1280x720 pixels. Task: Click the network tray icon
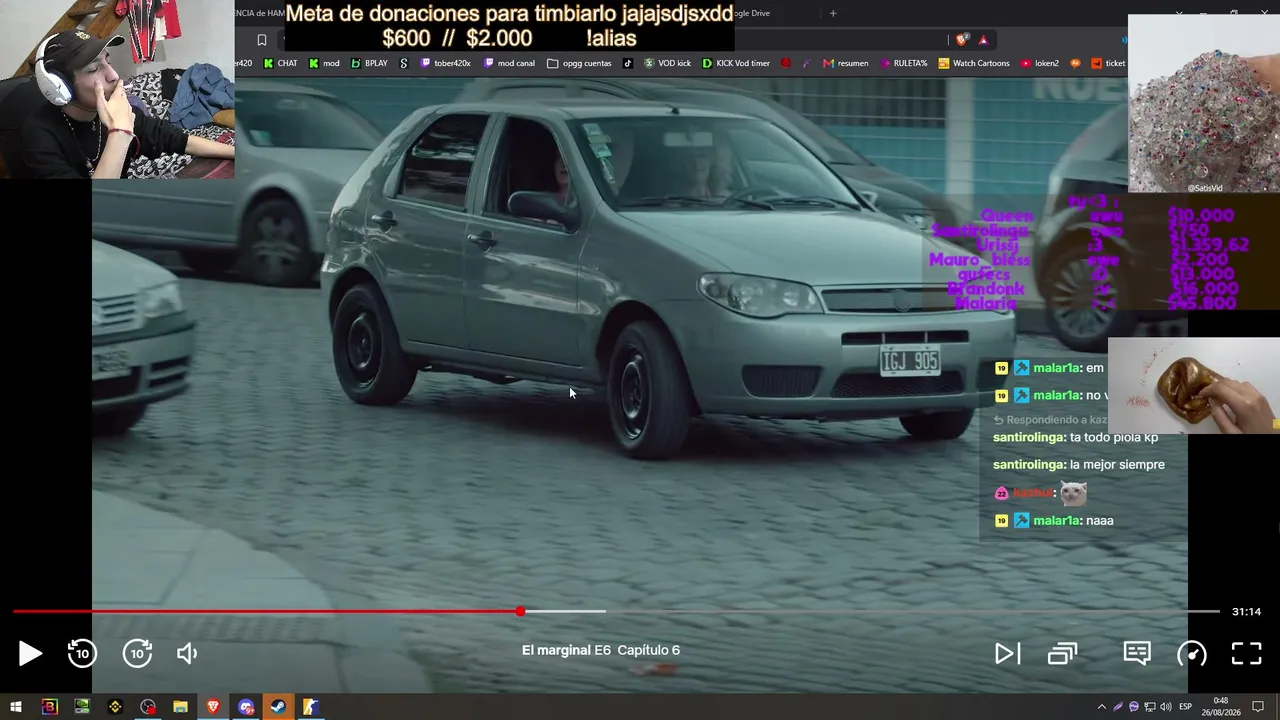click(1150, 707)
